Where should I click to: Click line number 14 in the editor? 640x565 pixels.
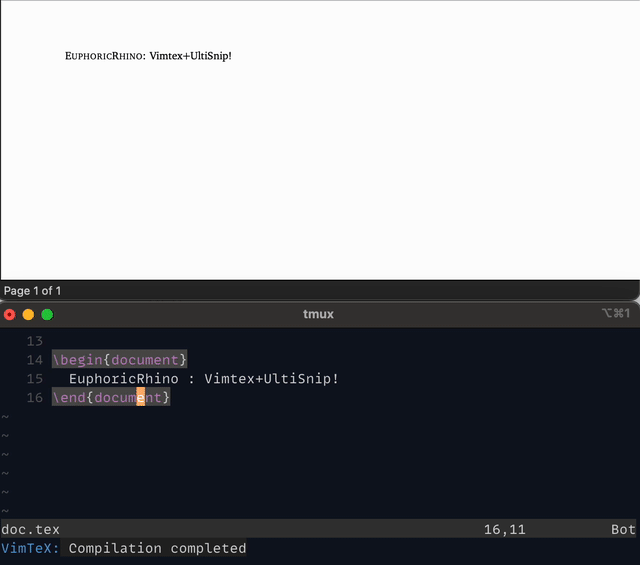(x=35, y=360)
